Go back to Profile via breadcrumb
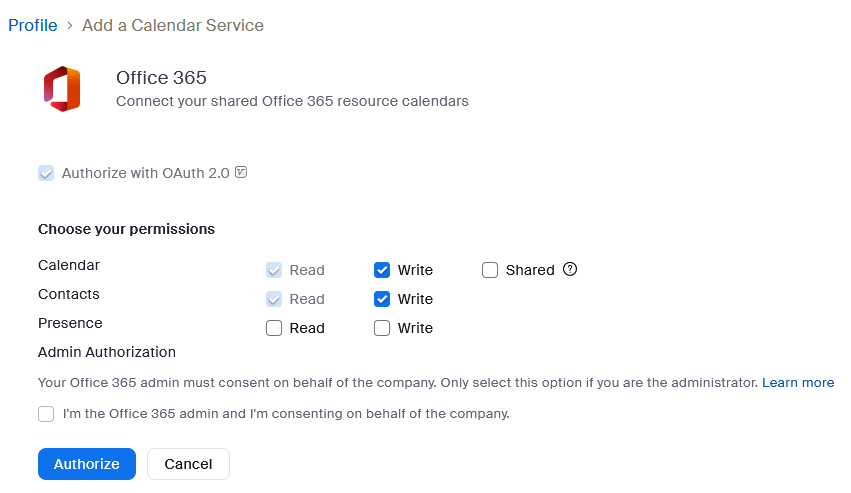 pyautogui.click(x=33, y=25)
